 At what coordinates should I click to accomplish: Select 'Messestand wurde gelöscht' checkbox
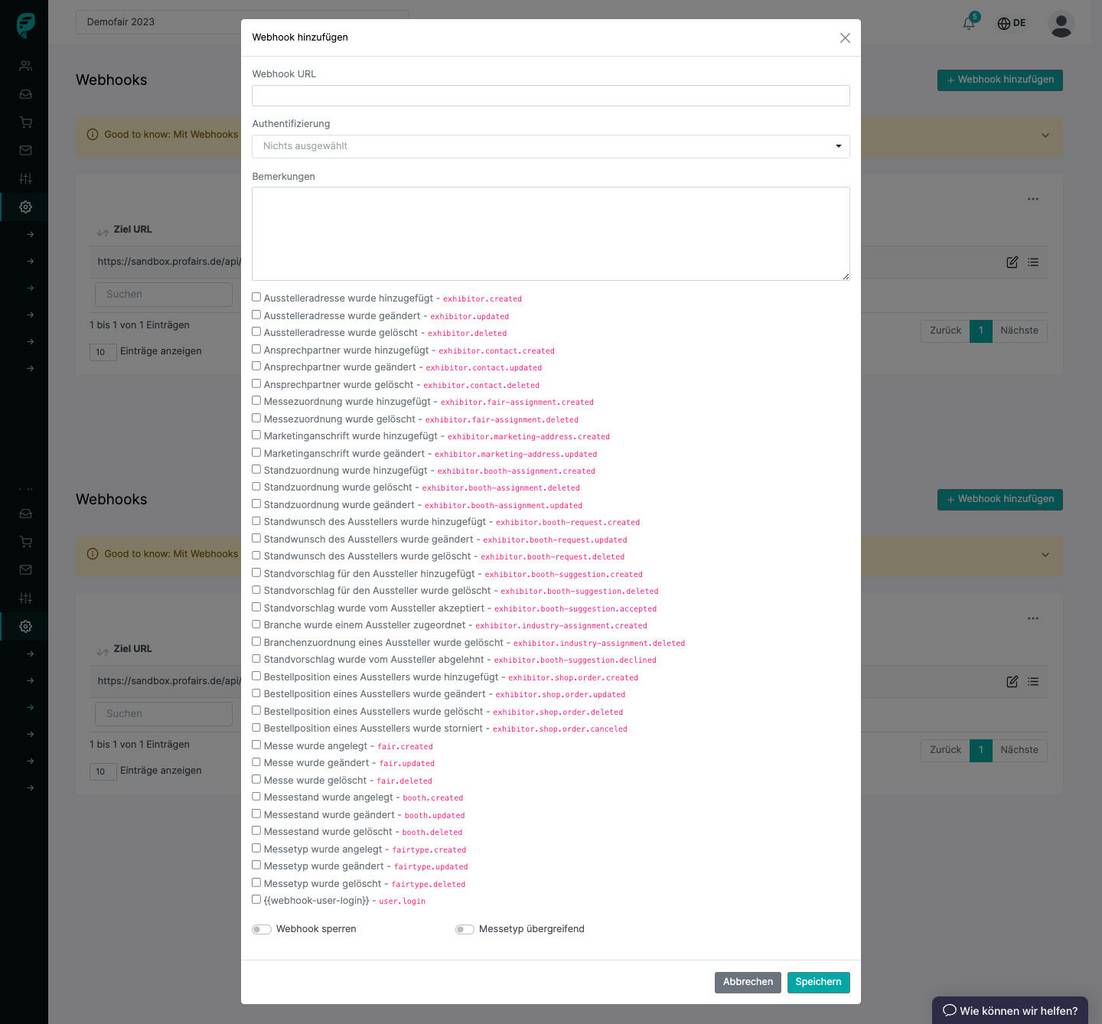(x=257, y=831)
